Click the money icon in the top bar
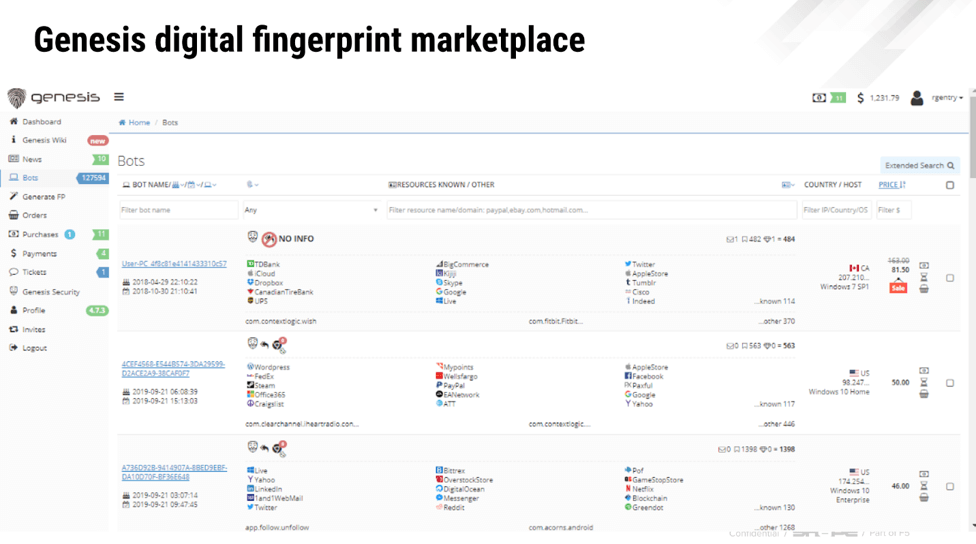The width and height of the screenshot is (976, 544). tap(819, 98)
